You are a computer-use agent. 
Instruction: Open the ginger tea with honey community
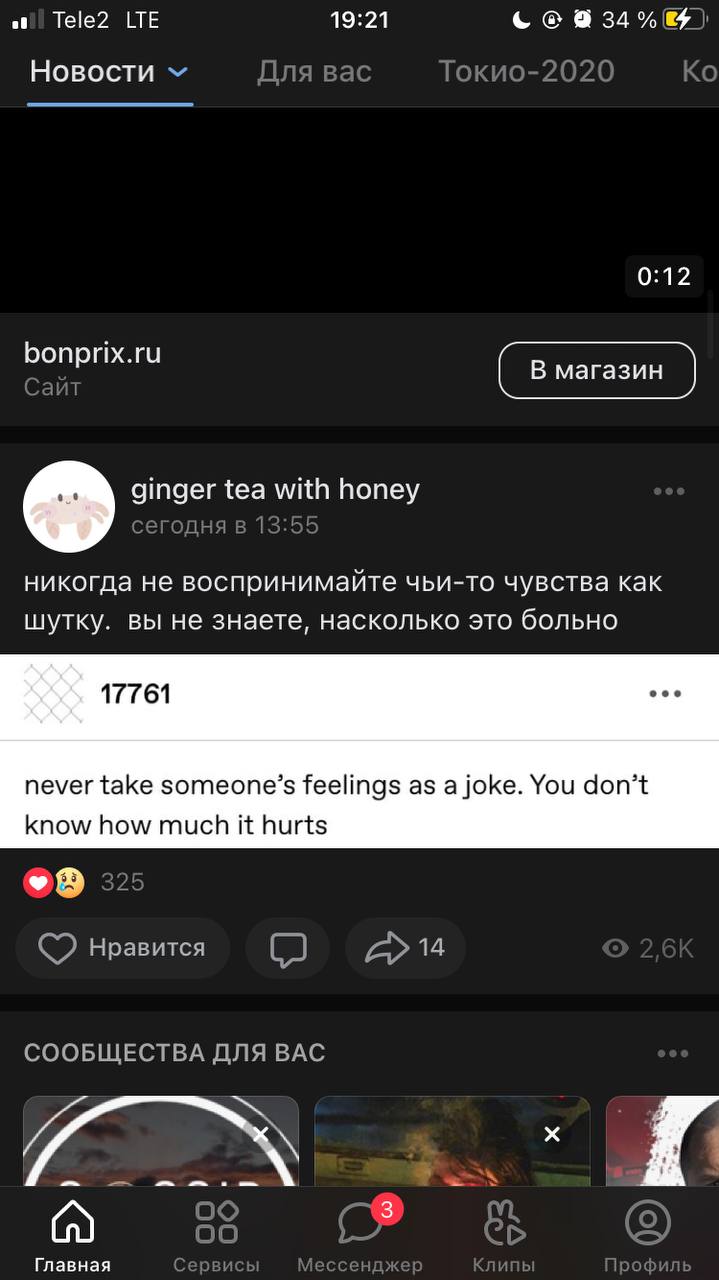(275, 489)
